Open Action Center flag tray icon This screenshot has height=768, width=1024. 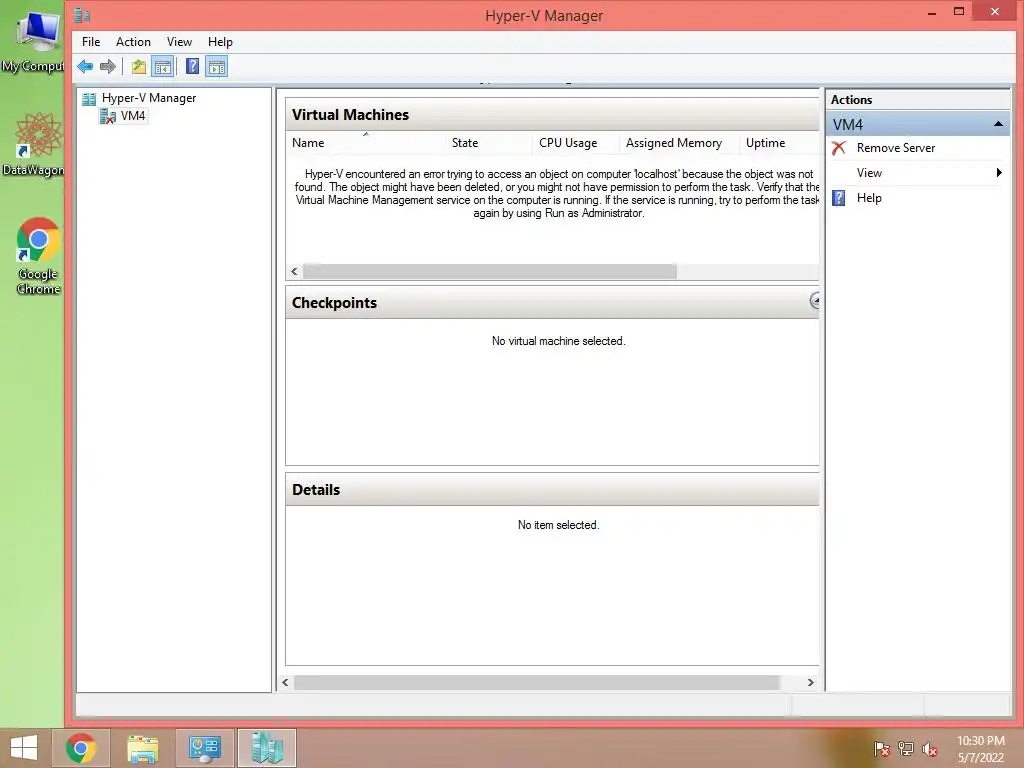coord(881,749)
